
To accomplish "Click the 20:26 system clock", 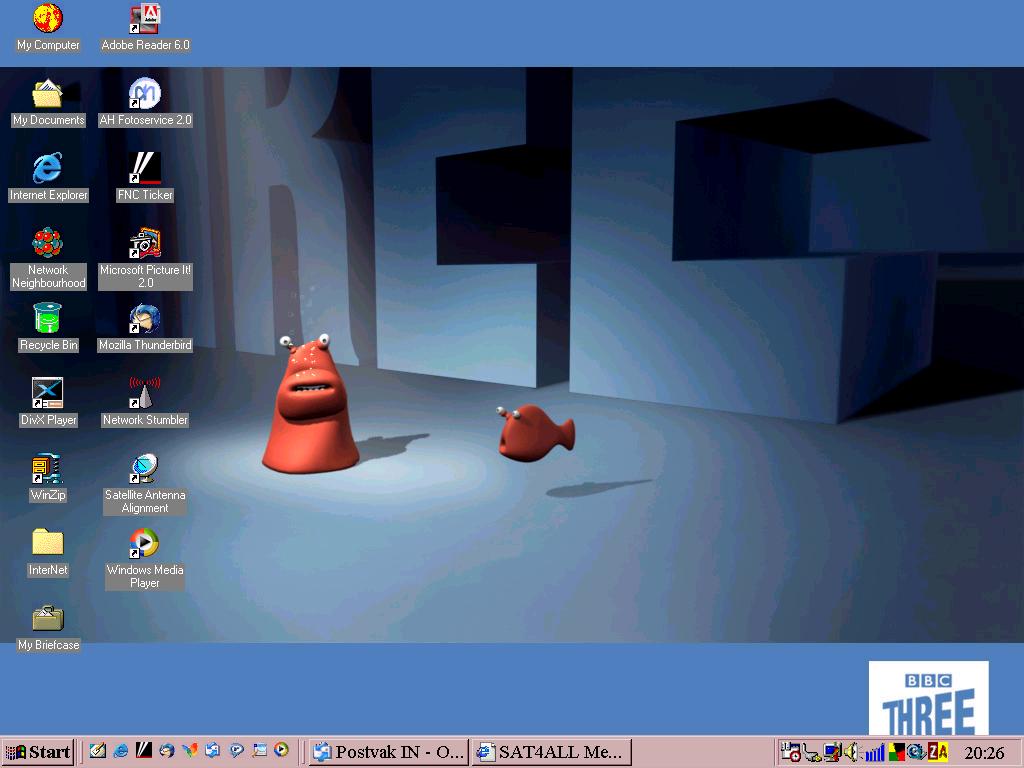I will 984,753.
